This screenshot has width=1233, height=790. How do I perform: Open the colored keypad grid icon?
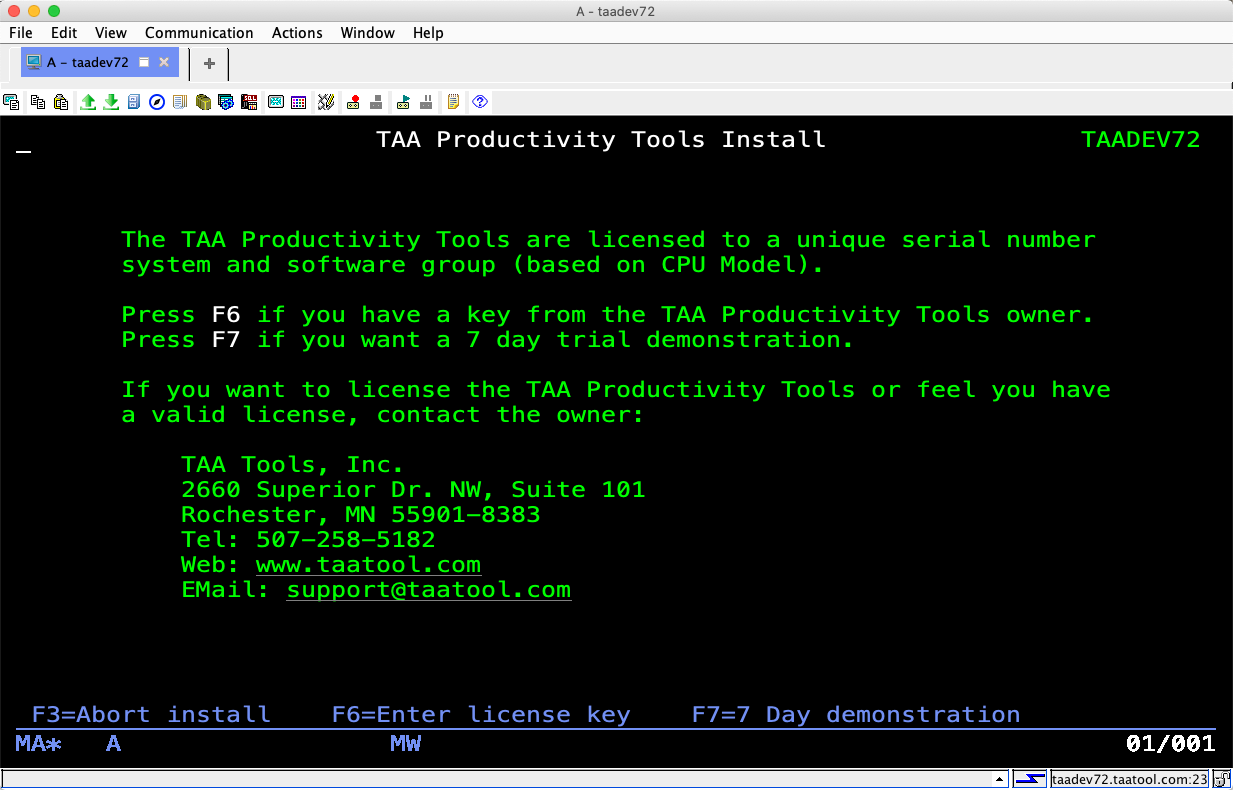[298, 102]
